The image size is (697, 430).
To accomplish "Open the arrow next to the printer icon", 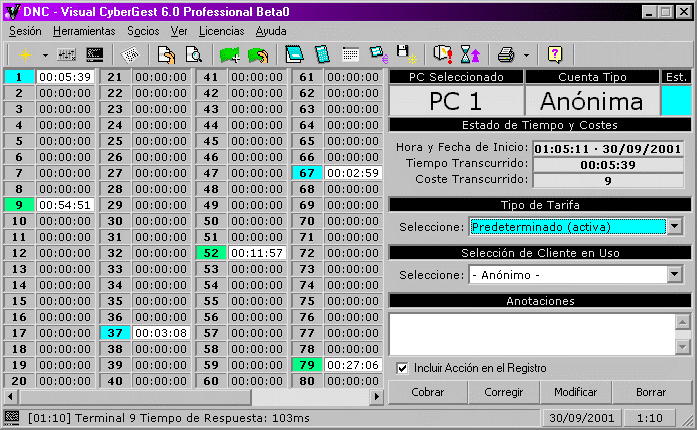I will point(525,54).
